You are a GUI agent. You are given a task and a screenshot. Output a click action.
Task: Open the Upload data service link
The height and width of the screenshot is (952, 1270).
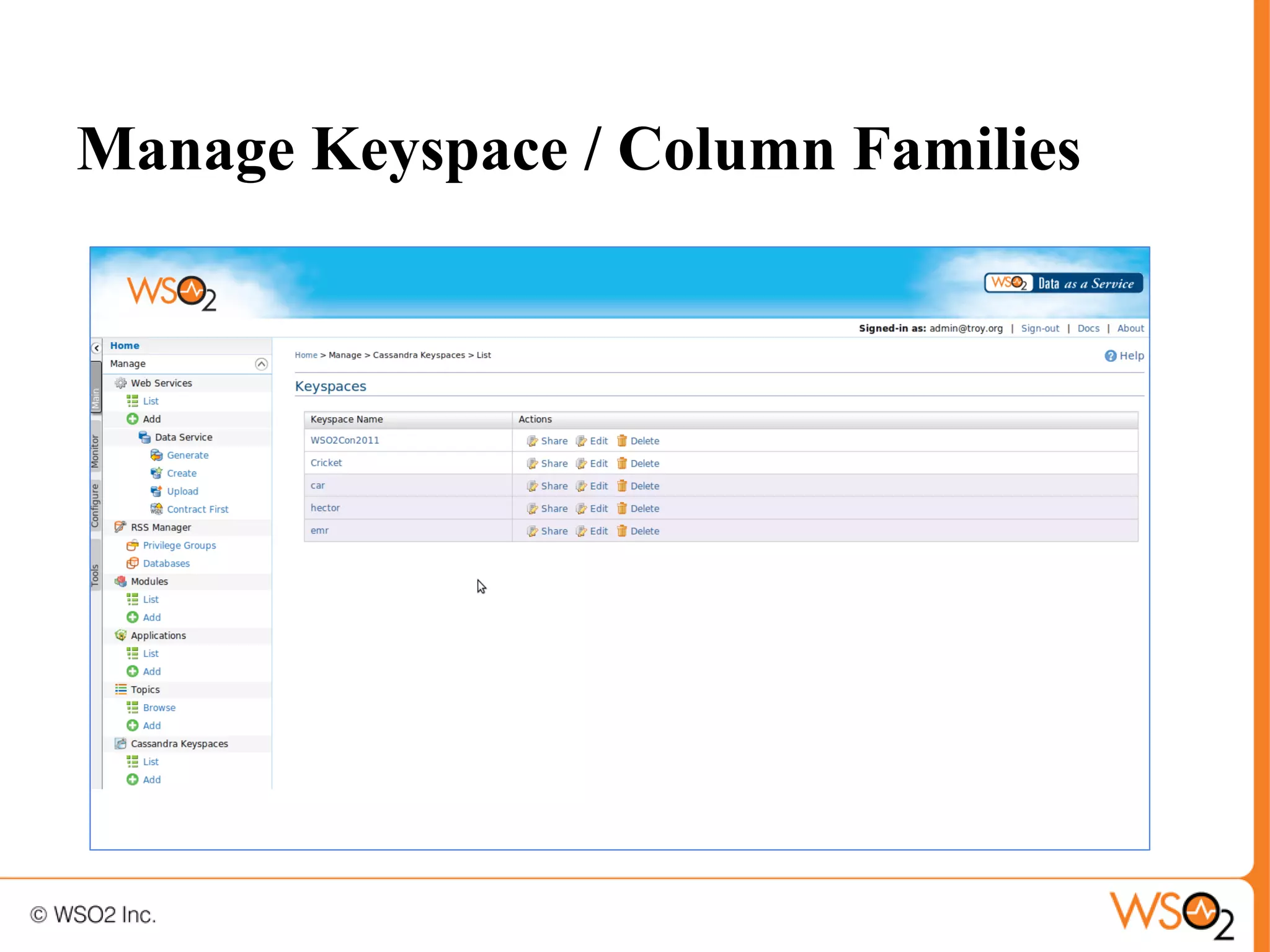coord(182,491)
